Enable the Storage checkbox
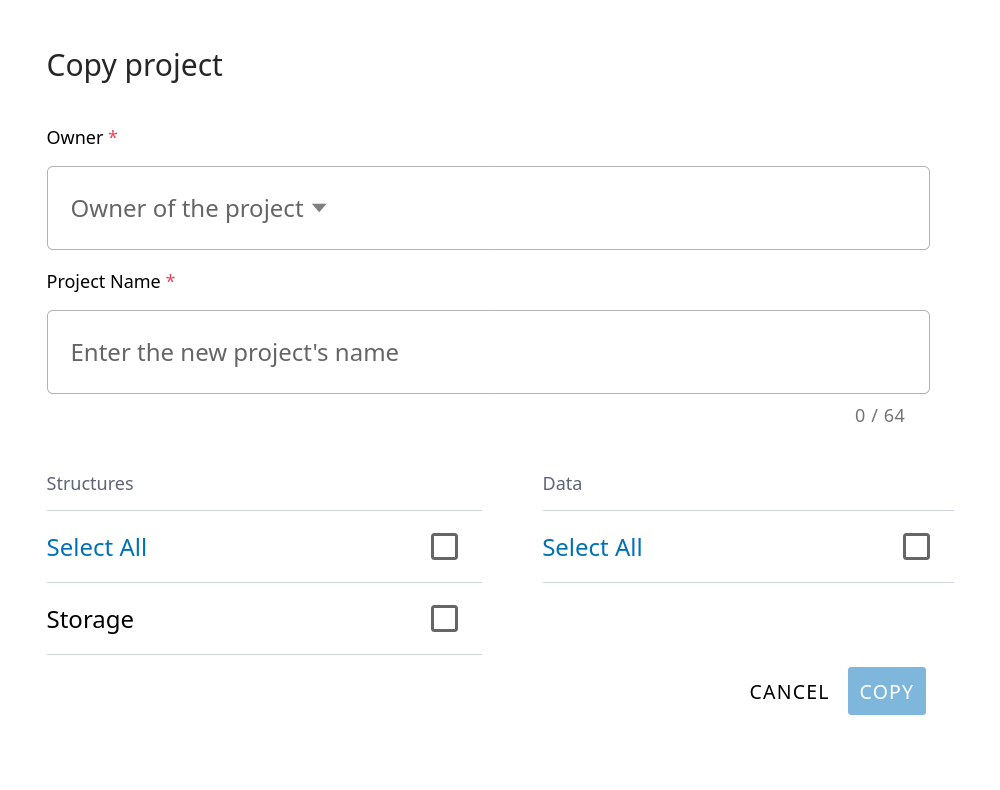 [444, 619]
